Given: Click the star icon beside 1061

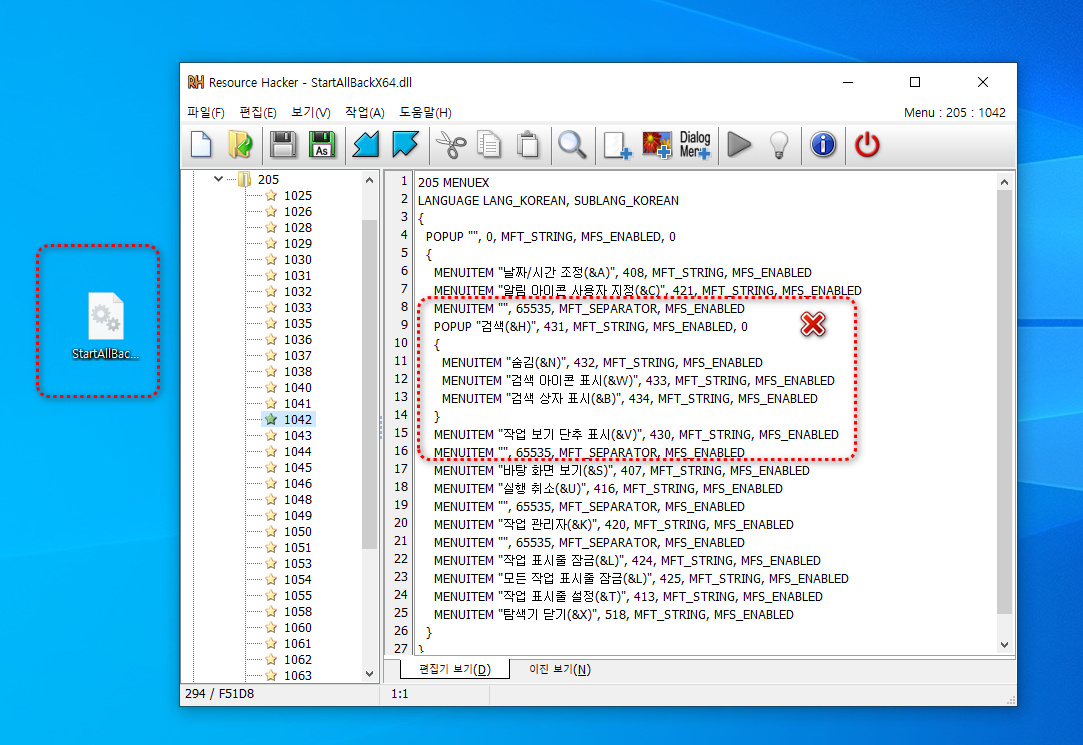Looking at the screenshot, I should click(x=271, y=643).
